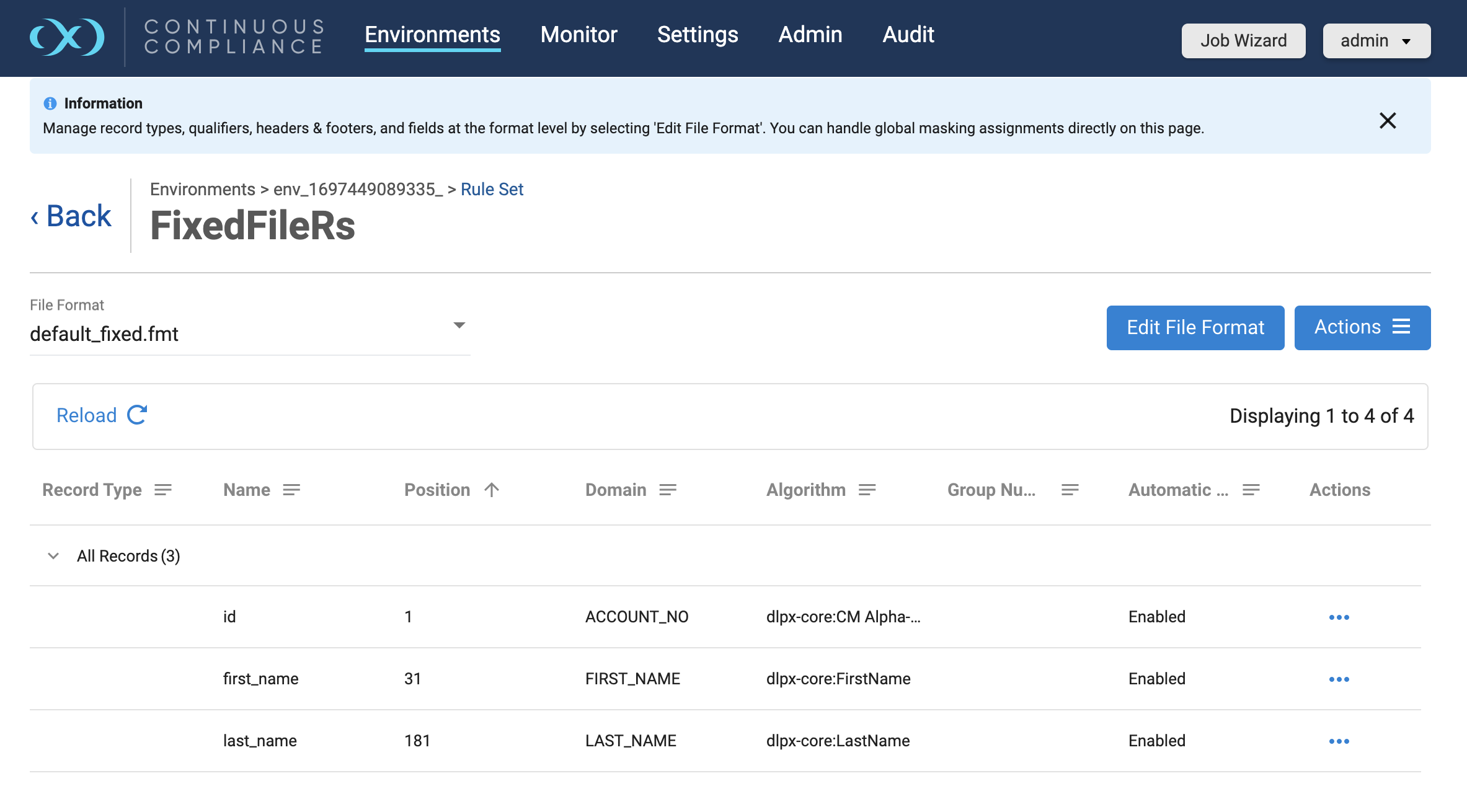Screen dimensions: 1467x812
Task: Open the Name column filter menu
Action: click(x=291, y=490)
